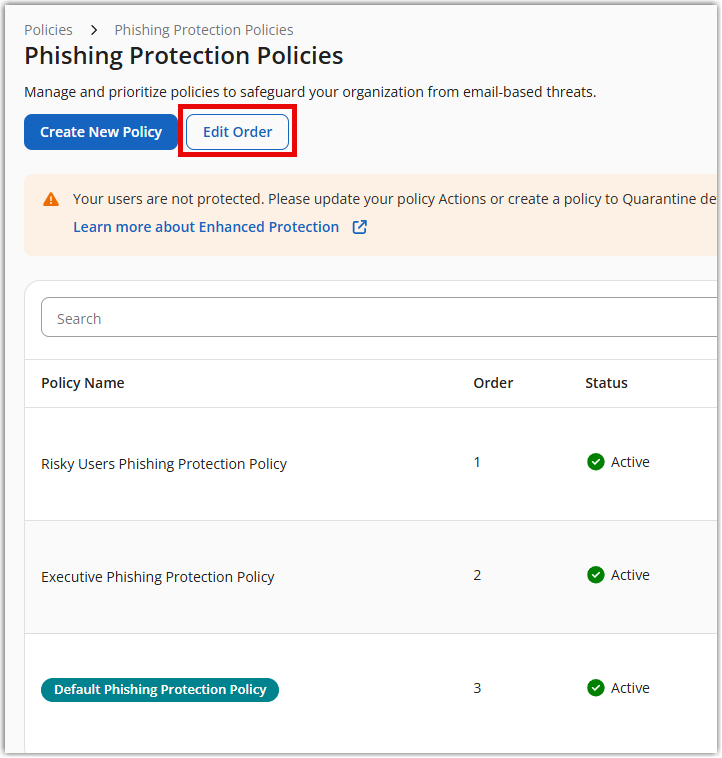The width and height of the screenshot is (722, 758).
Task: Click the orange warning triangle icon
Action: click(51, 199)
